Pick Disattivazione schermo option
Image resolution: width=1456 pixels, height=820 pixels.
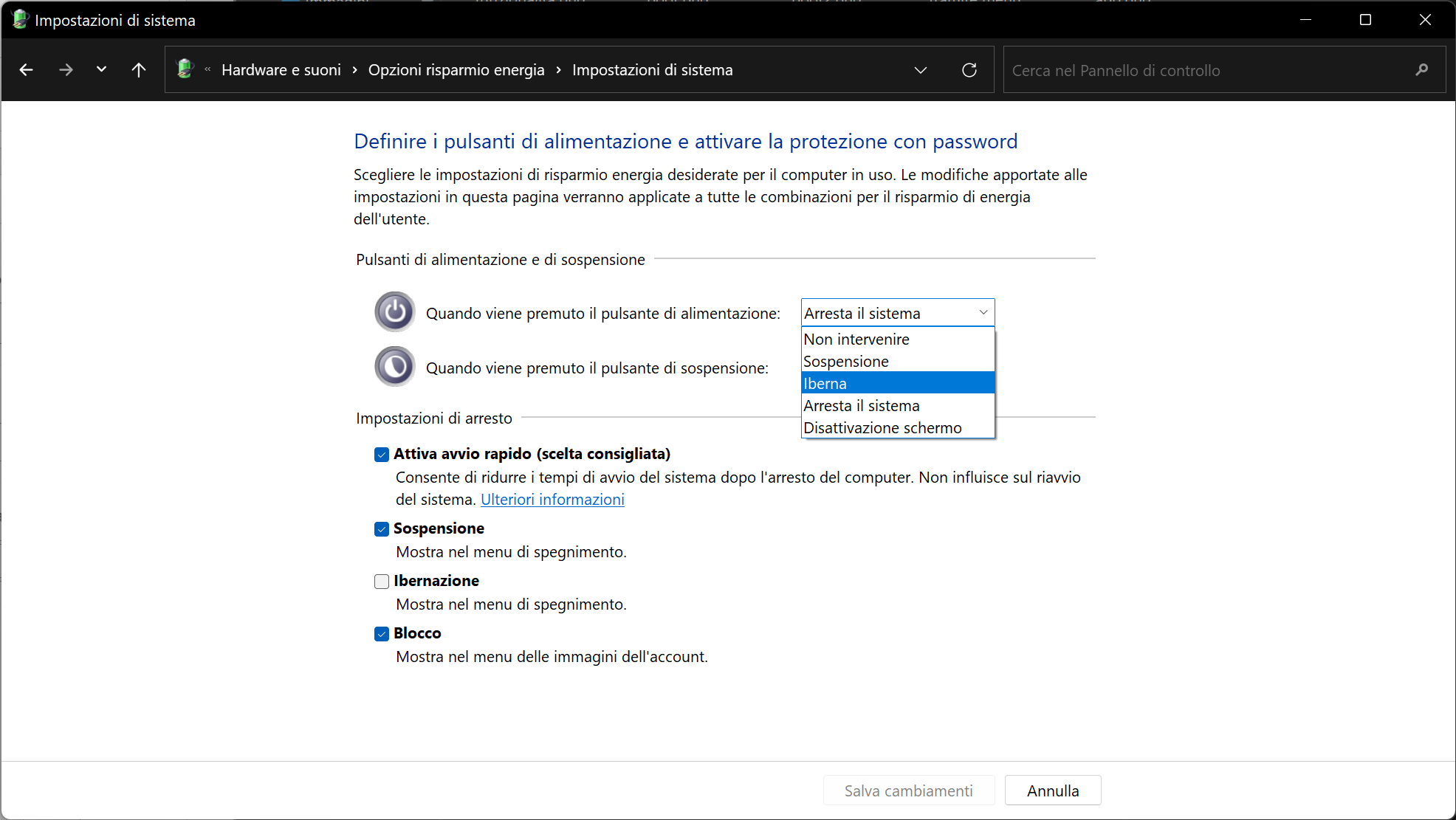pyautogui.click(x=898, y=428)
